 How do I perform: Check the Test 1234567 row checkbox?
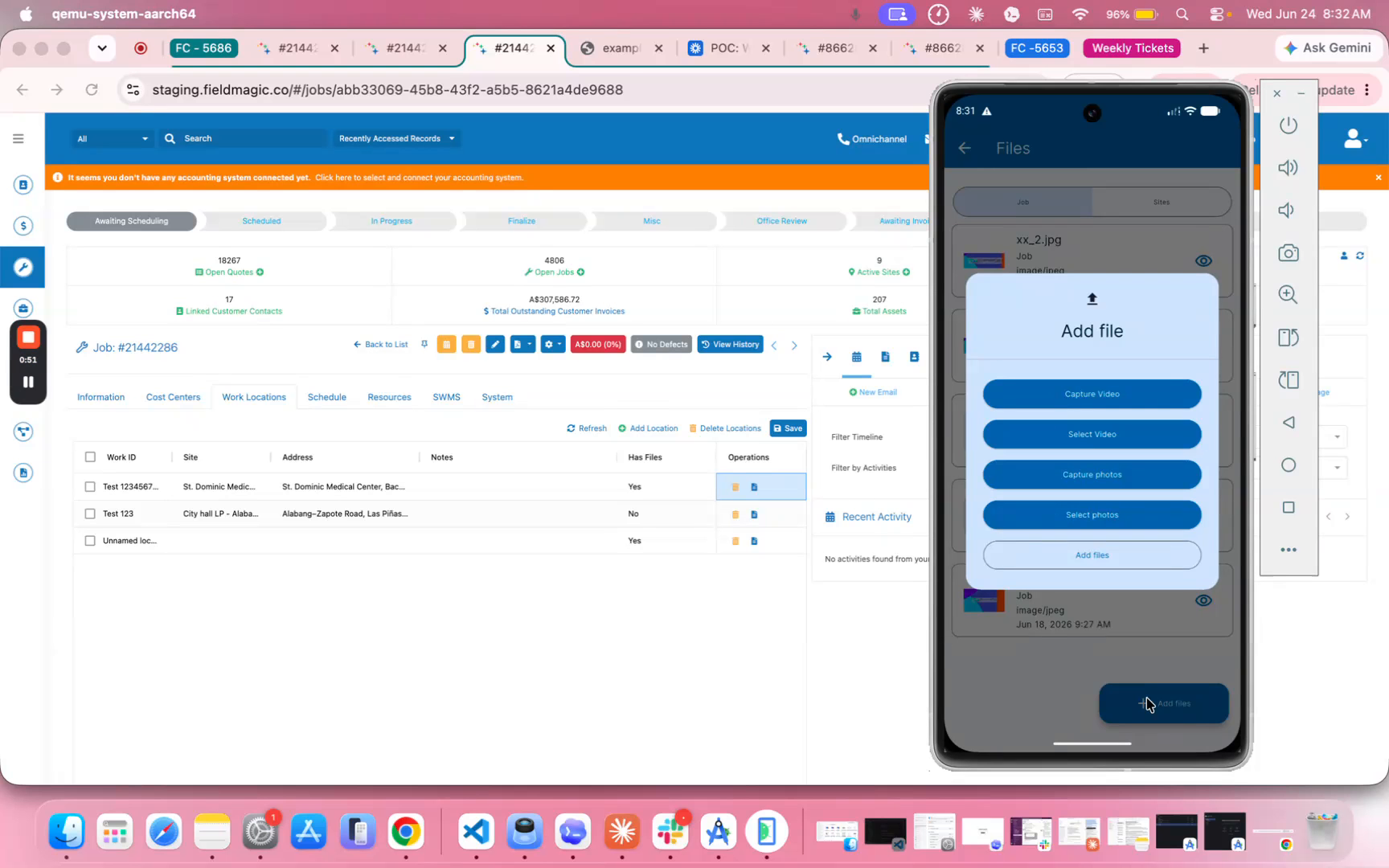tap(90, 487)
